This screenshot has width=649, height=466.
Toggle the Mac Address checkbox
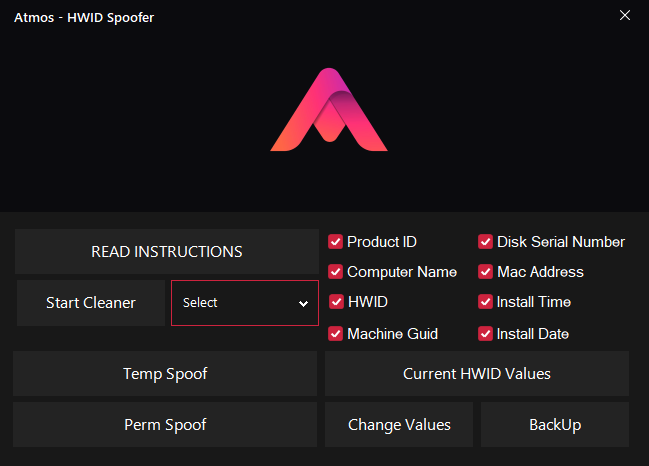486,272
